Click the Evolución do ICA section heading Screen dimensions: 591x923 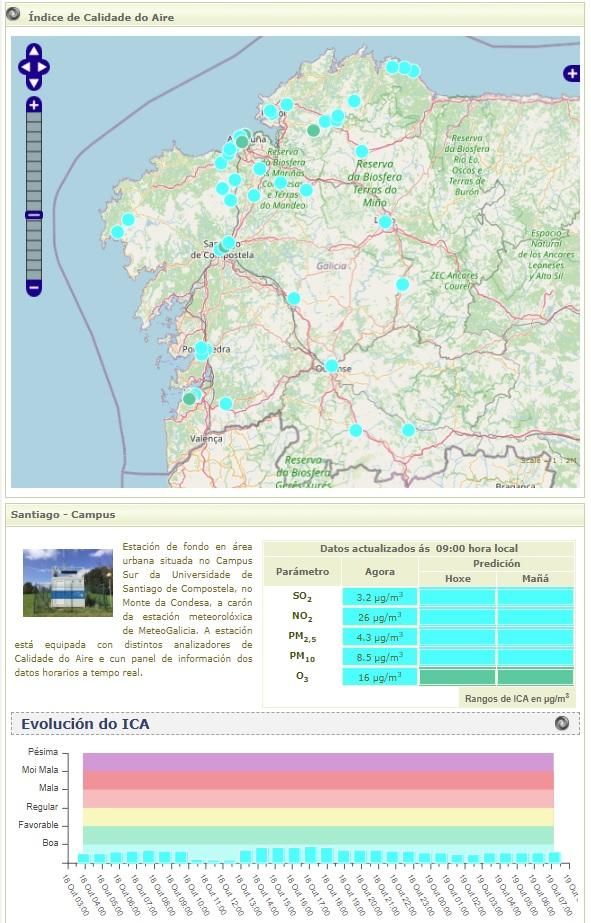pyautogui.click(x=85, y=723)
